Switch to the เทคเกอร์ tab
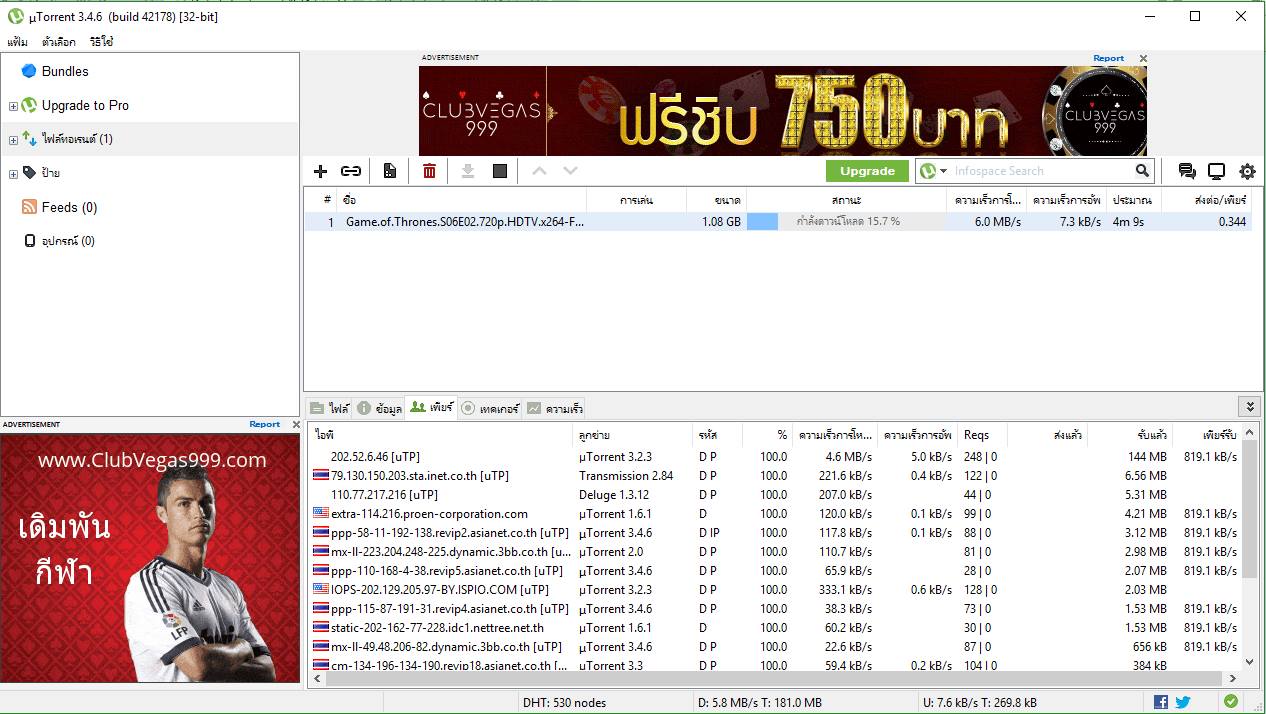 (489, 408)
